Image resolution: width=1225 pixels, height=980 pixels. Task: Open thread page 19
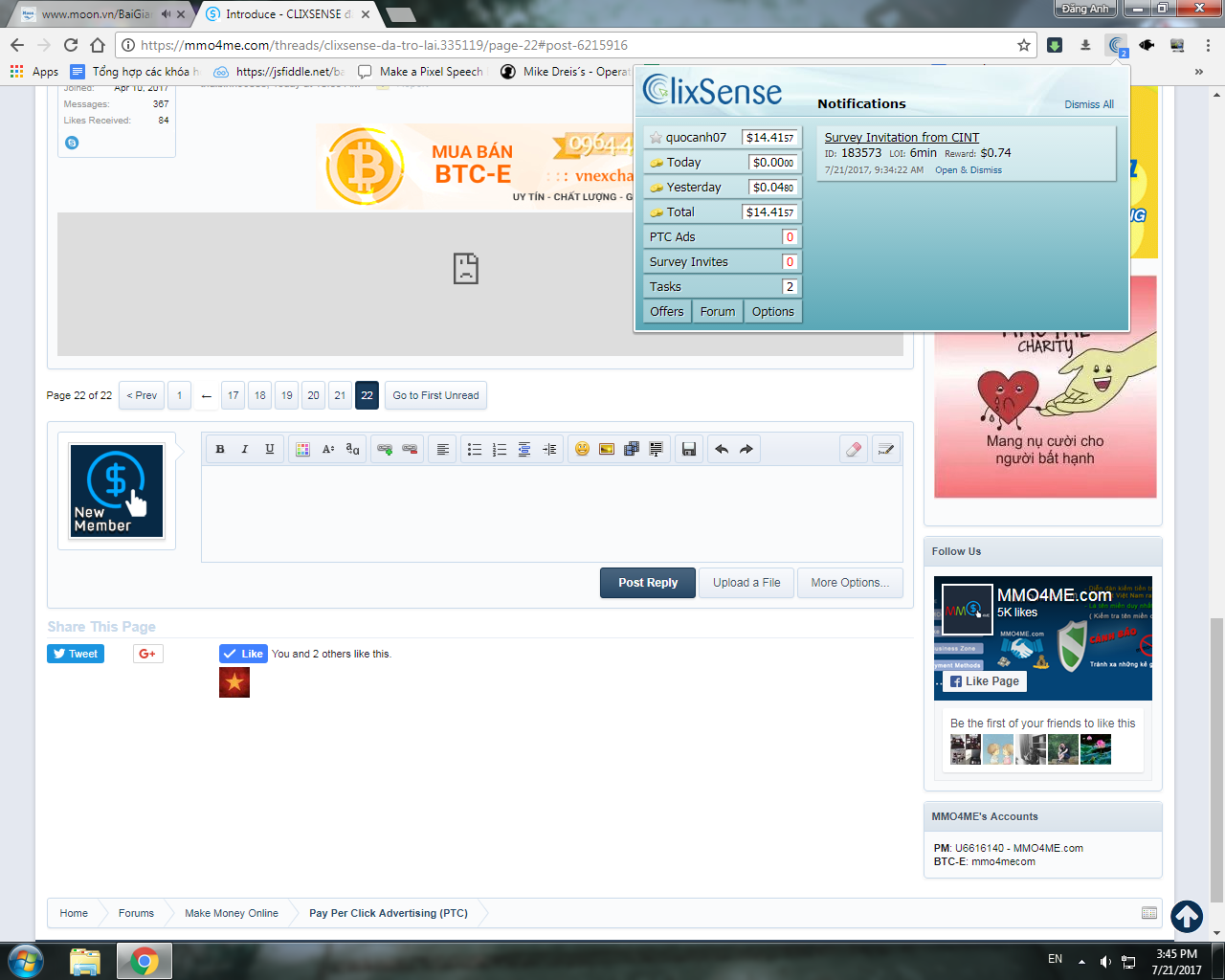click(x=287, y=395)
